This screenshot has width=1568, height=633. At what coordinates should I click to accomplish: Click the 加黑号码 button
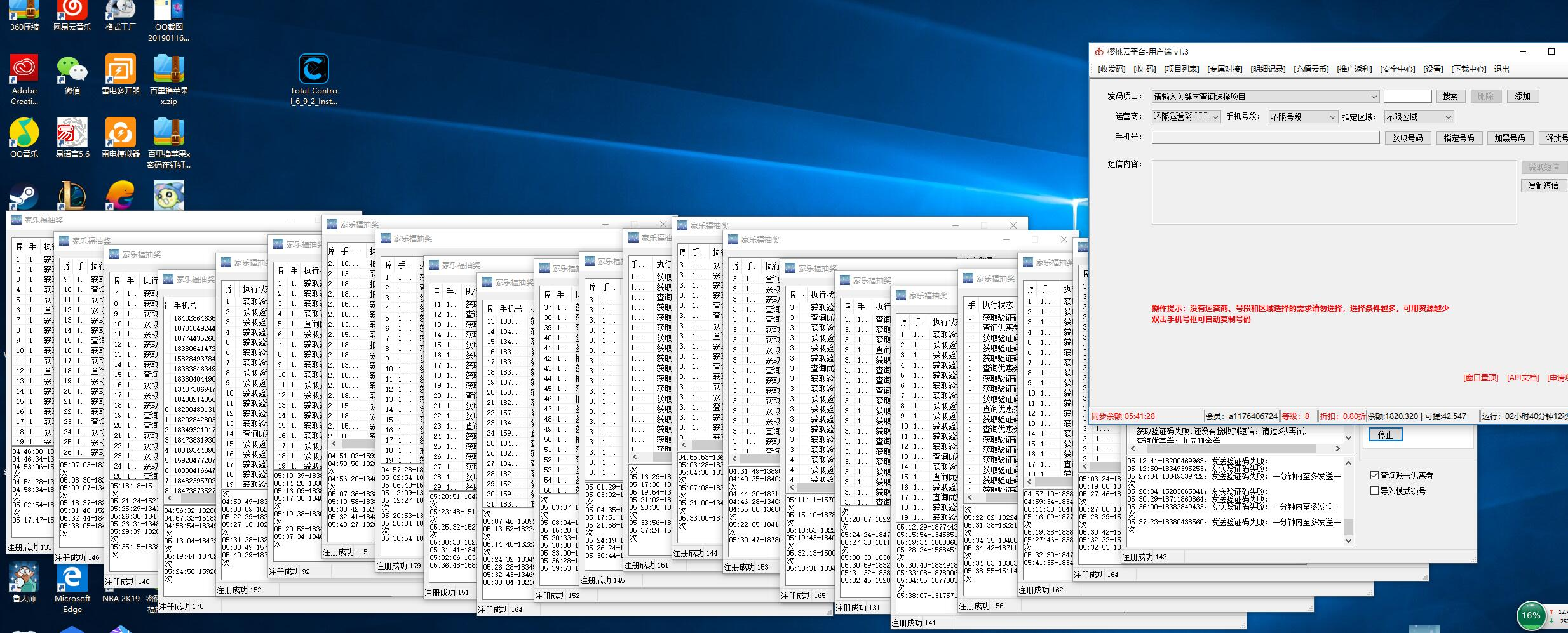[x=1510, y=138]
